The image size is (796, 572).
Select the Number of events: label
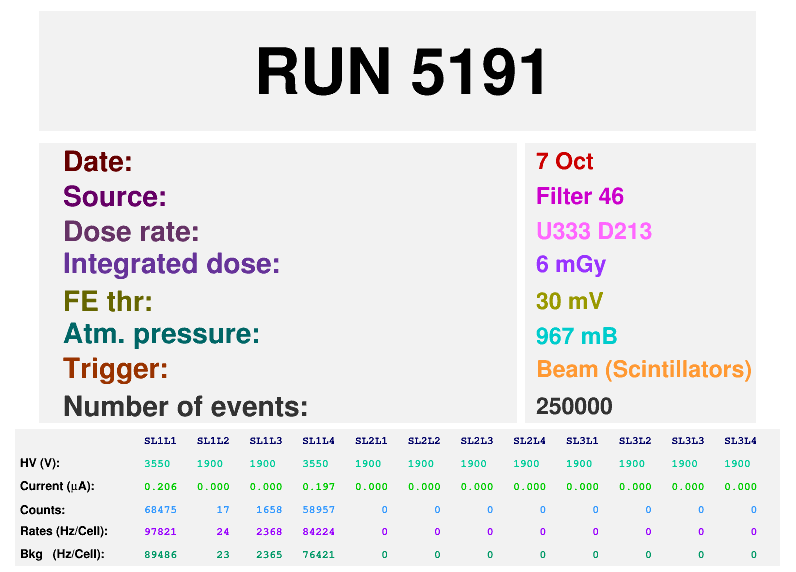pyautogui.click(x=185, y=407)
